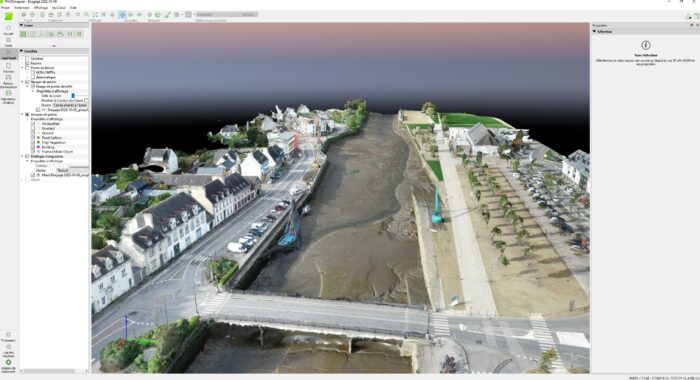This screenshot has width=700, height=380.
Task: Collapse the Sélection section in Propriétés panel
Action: coord(595,31)
